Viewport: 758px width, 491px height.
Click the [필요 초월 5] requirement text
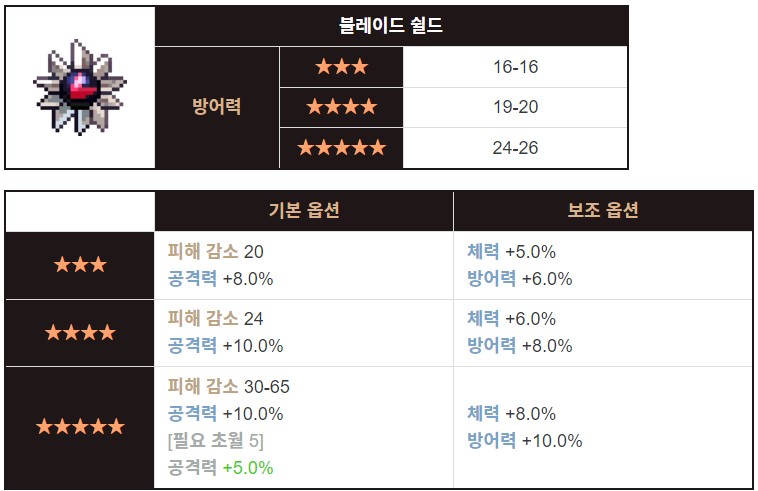tap(216, 440)
